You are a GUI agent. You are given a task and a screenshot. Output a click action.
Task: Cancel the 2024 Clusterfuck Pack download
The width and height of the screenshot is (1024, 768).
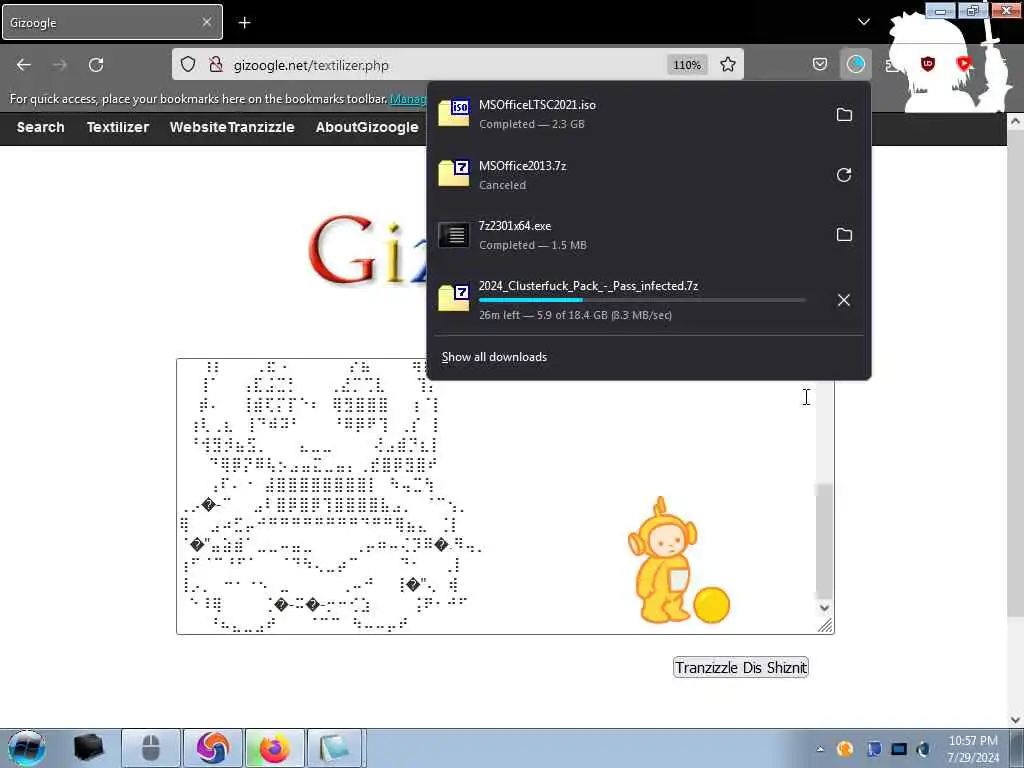[844, 300]
